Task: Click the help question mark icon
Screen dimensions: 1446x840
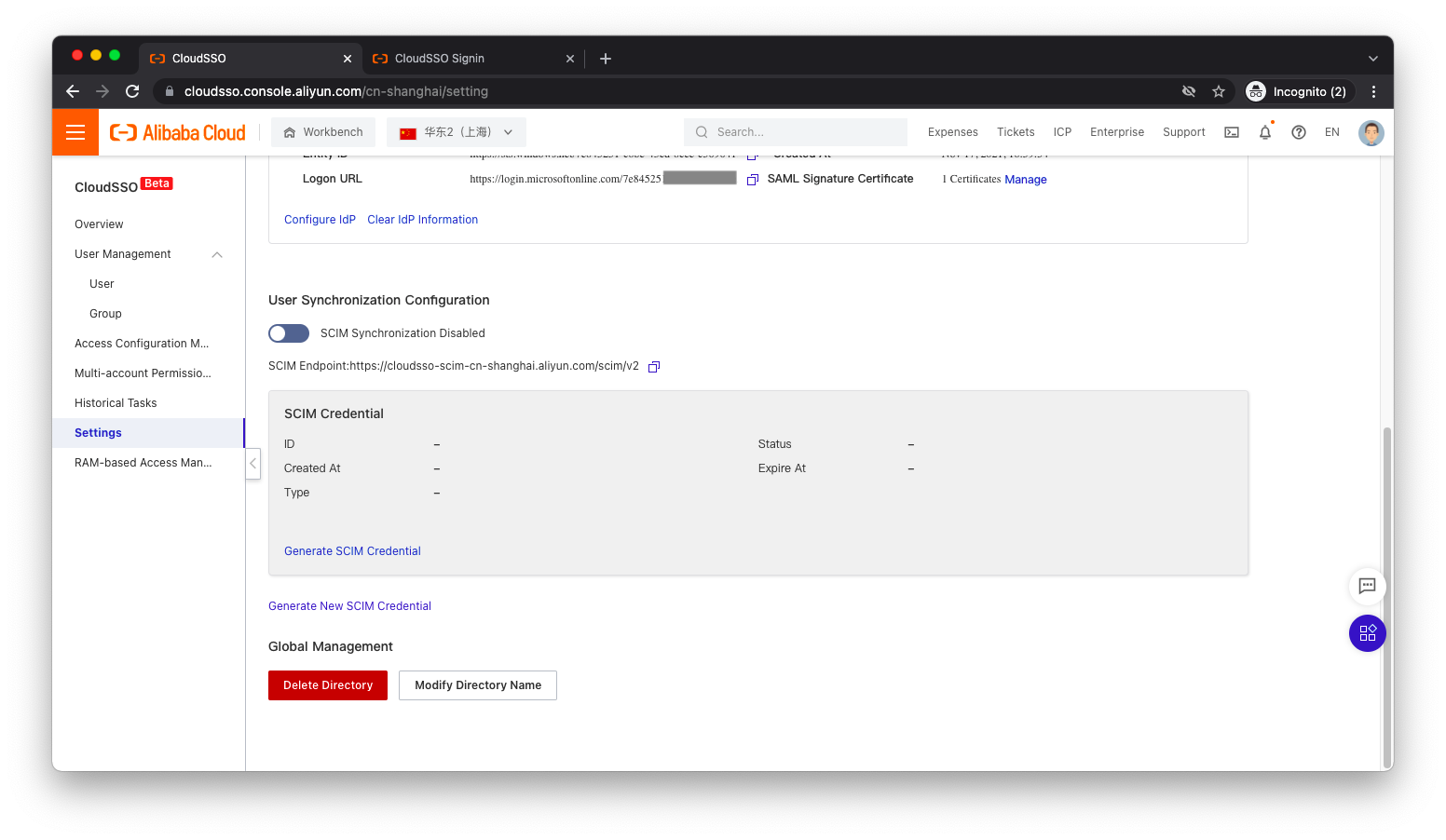Action: pos(1299,132)
